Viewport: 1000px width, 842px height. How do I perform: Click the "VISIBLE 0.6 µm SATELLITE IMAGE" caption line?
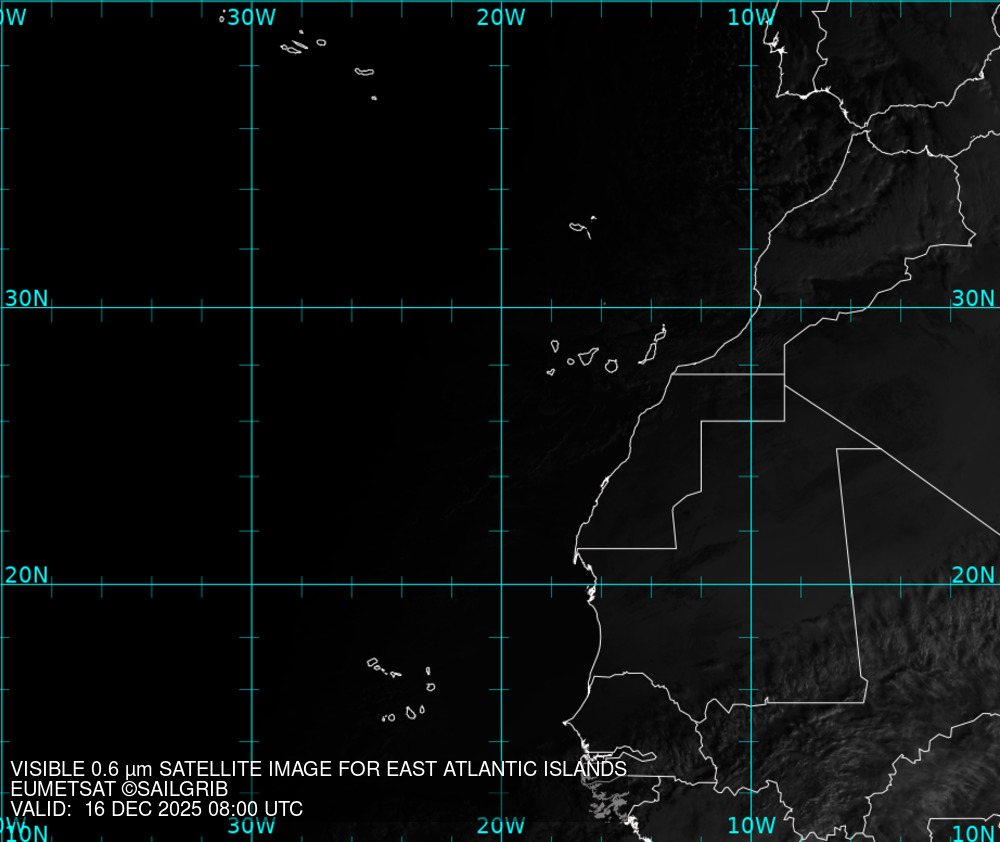click(x=318, y=769)
